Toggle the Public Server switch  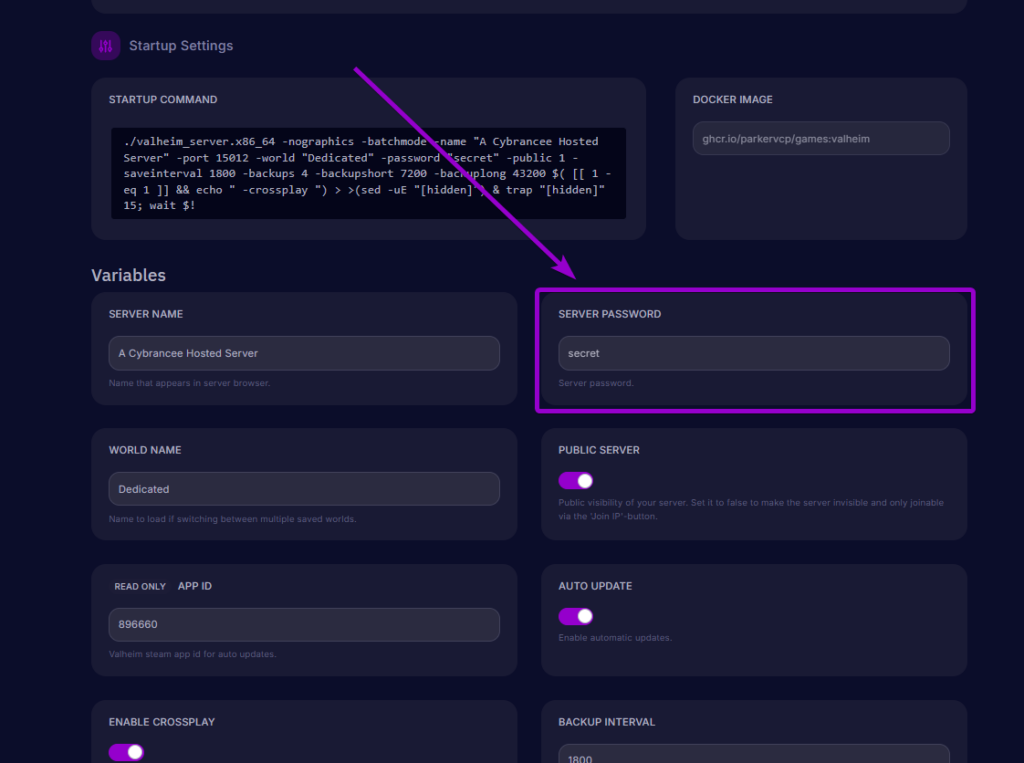click(x=575, y=481)
